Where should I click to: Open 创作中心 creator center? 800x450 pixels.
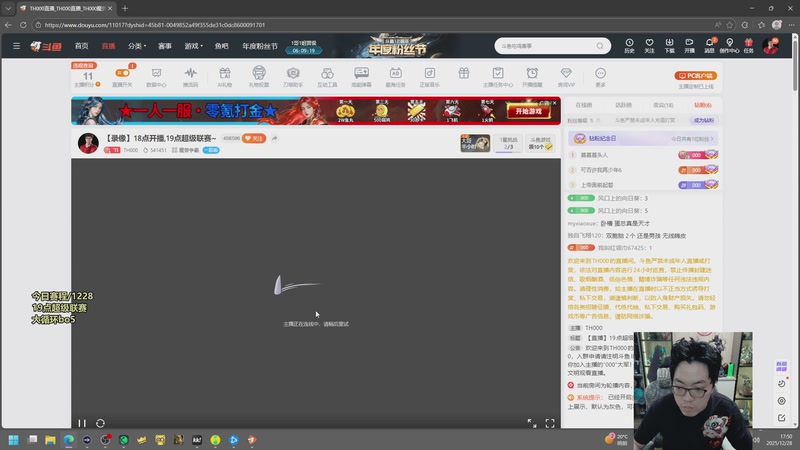[x=729, y=46]
